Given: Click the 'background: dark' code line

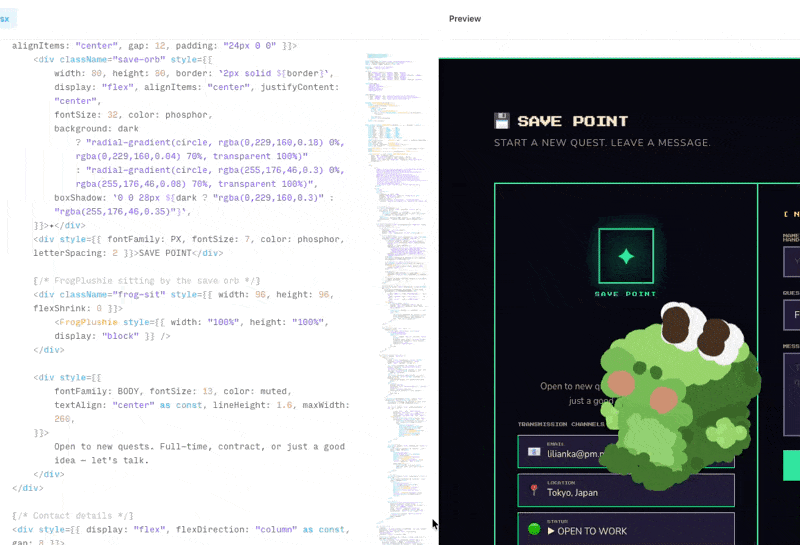Looking at the screenshot, I should [x=96, y=129].
